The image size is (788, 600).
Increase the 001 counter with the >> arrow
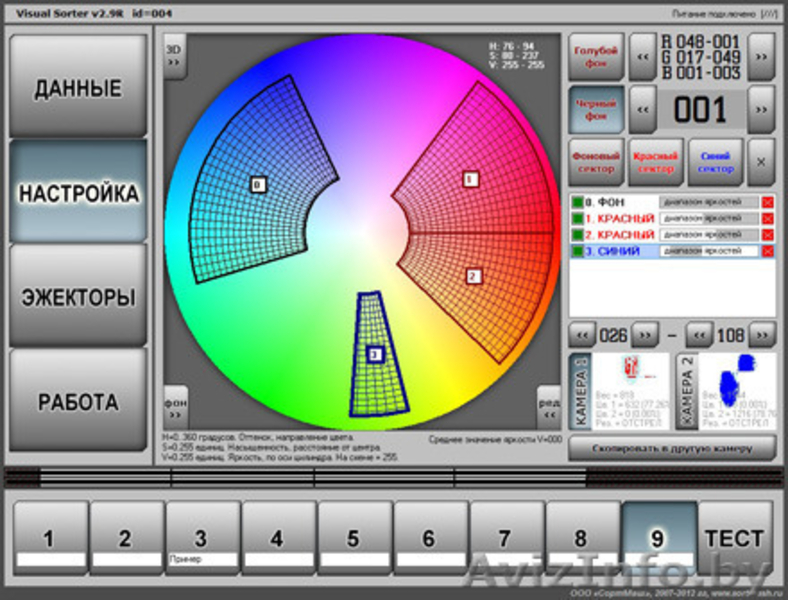(x=762, y=107)
